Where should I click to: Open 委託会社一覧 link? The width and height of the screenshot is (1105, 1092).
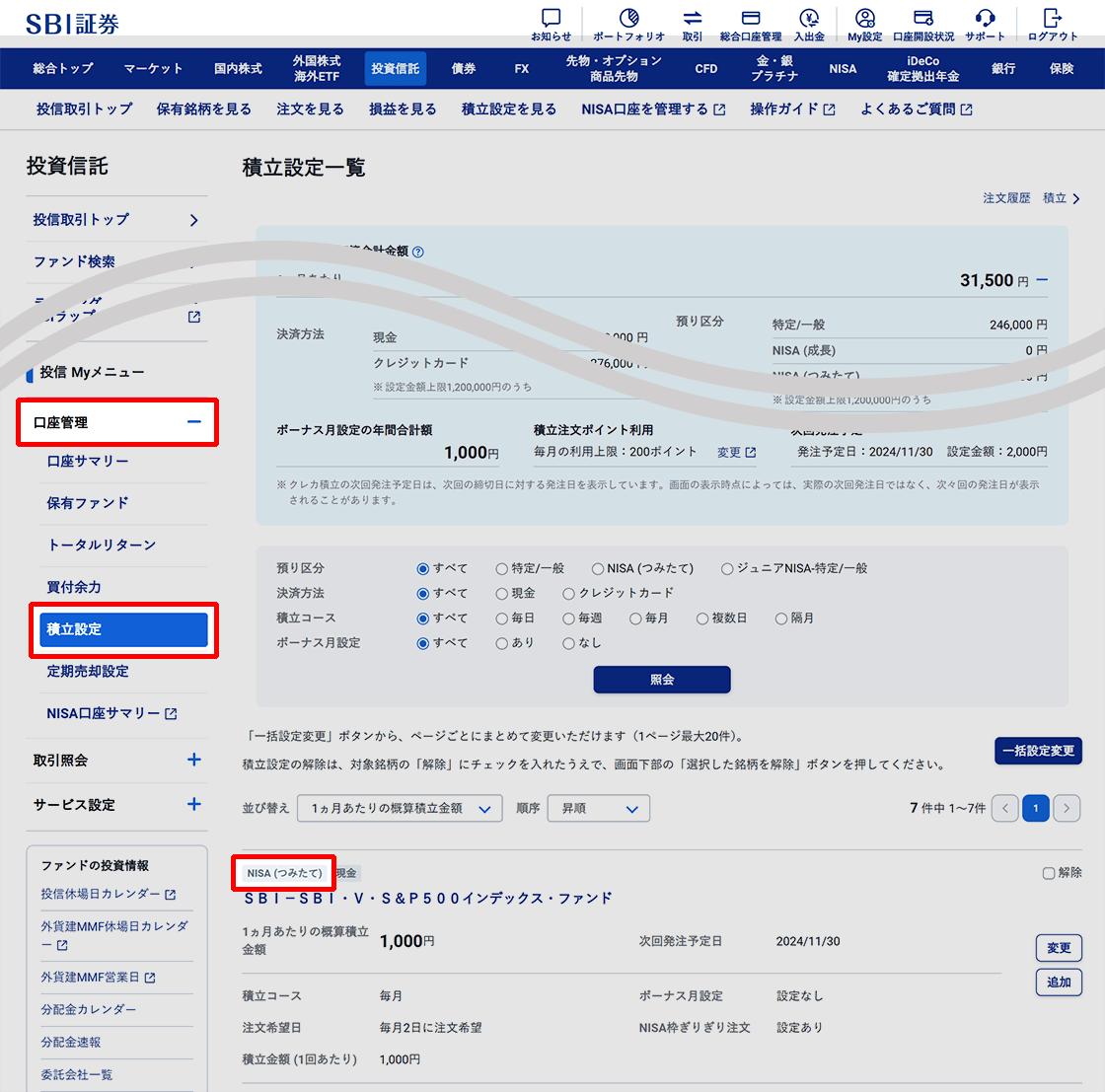pyautogui.click(x=76, y=1075)
